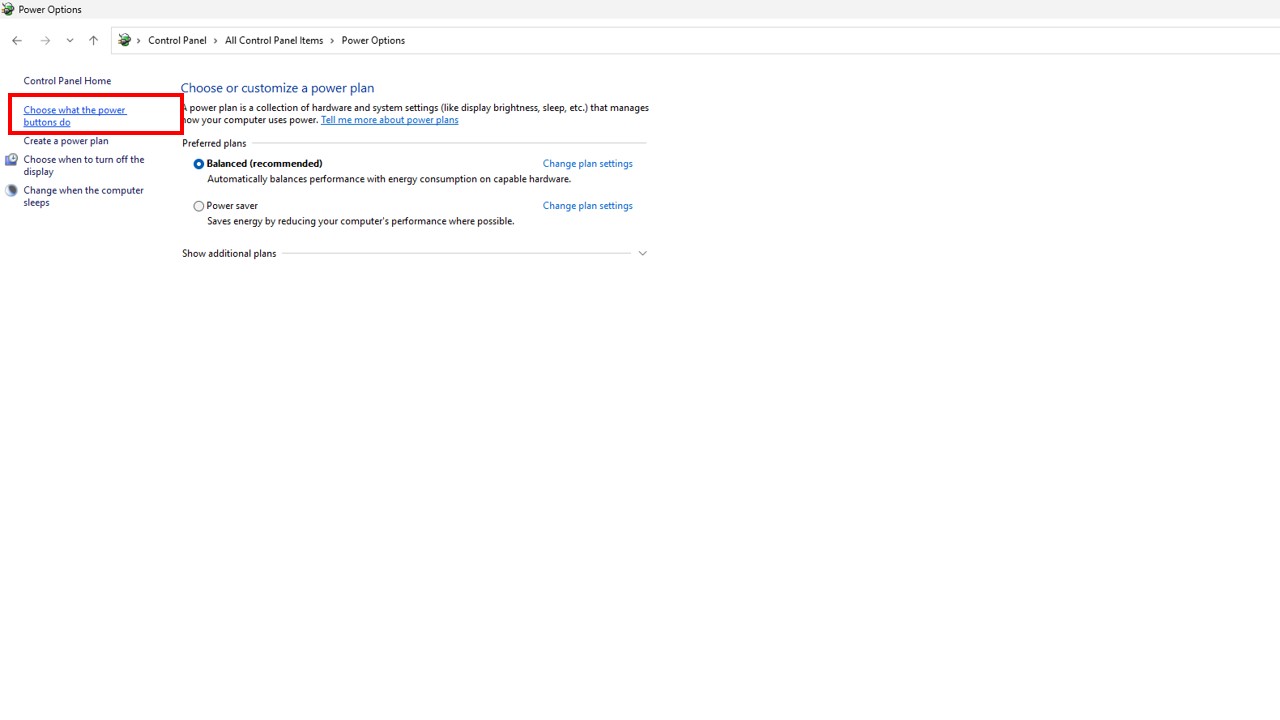Open the recent locations dropdown arrow

[x=70, y=41]
